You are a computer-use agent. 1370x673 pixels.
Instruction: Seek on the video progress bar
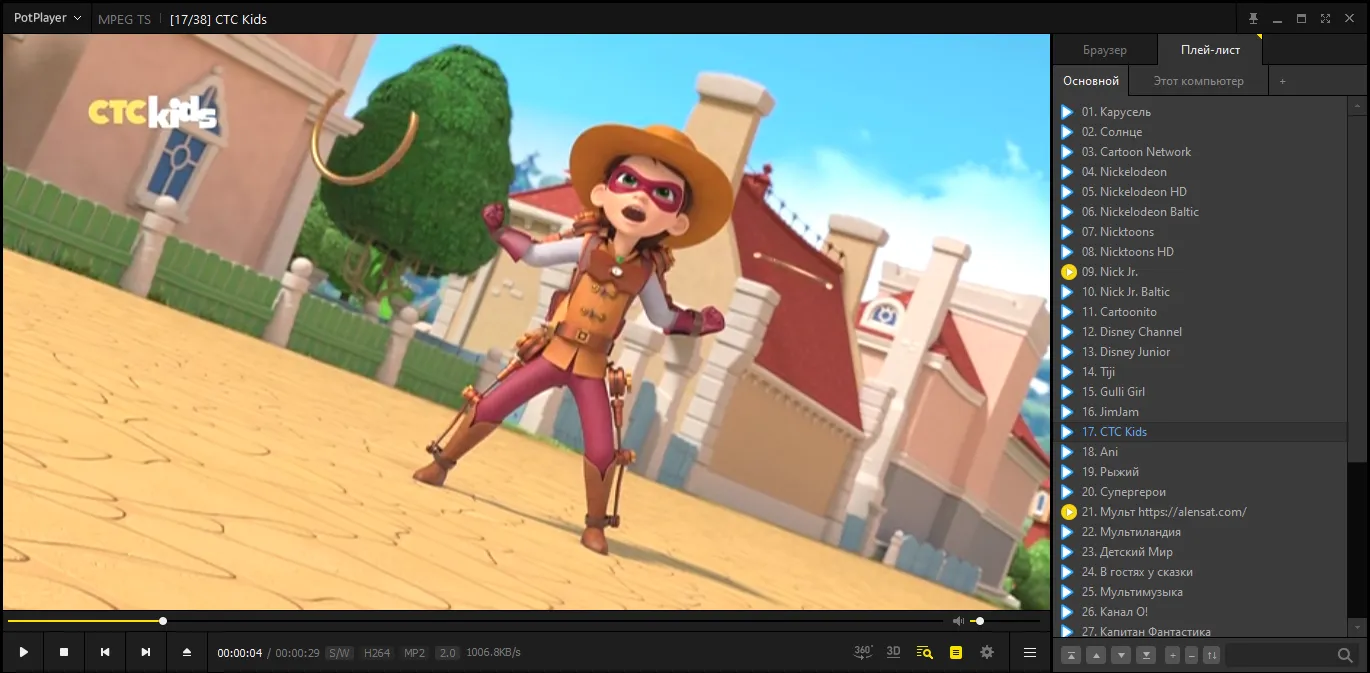pyautogui.click(x=475, y=621)
